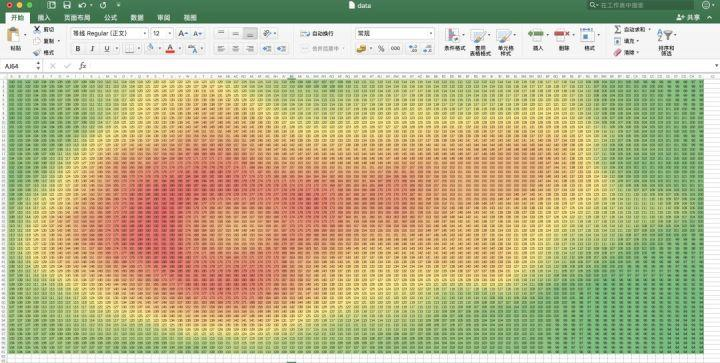Open the font name dropdown

(x=145, y=34)
